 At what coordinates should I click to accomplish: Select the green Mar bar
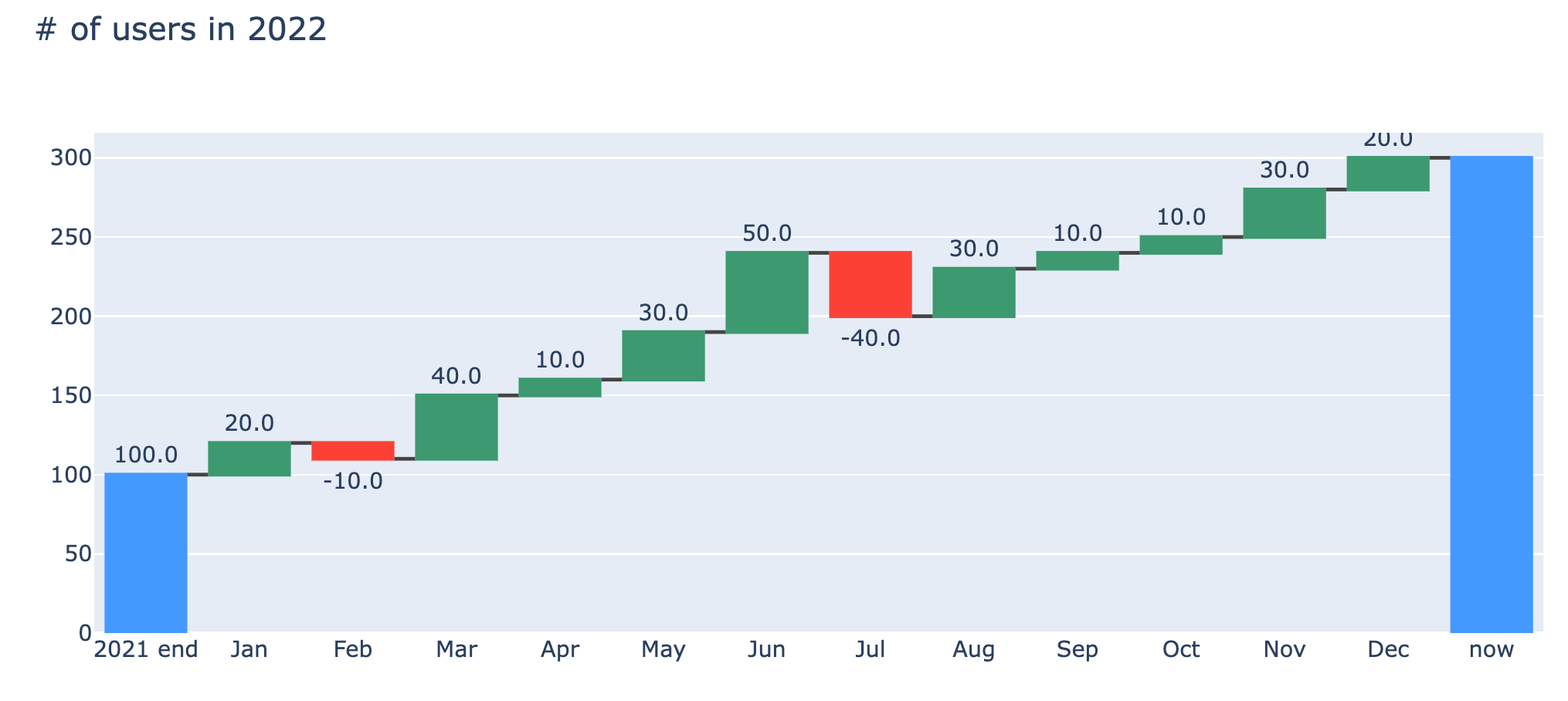456,427
